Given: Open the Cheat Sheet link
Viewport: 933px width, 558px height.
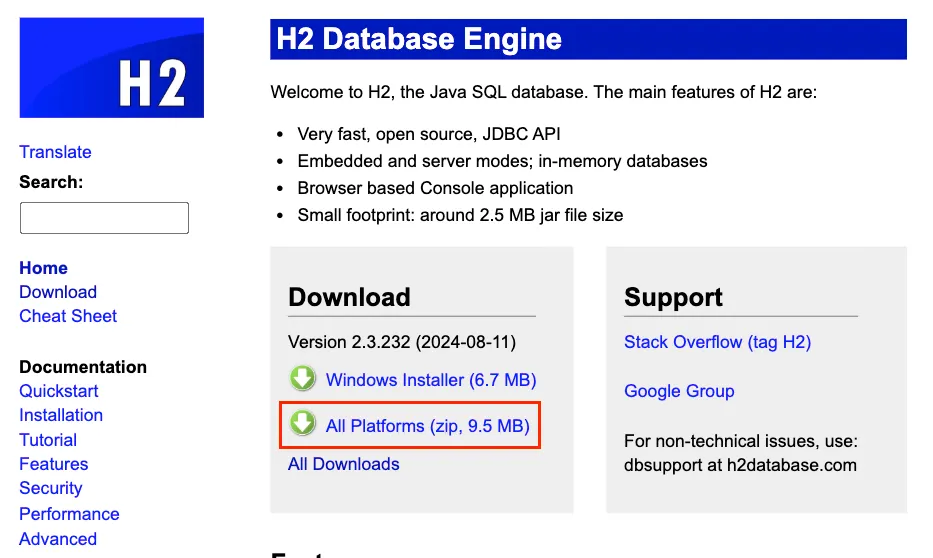Looking at the screenshot, I should (68, 316).
